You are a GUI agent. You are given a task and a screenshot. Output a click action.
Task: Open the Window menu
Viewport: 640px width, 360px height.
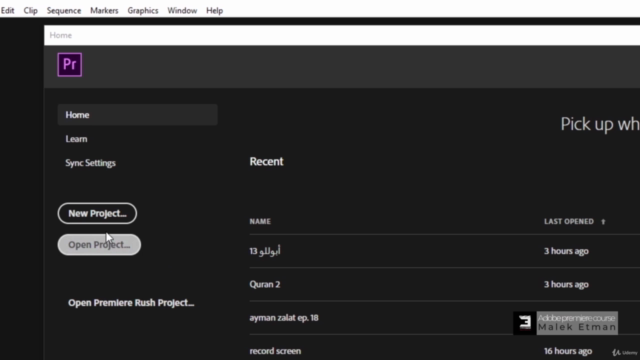[x=182, y=11]
